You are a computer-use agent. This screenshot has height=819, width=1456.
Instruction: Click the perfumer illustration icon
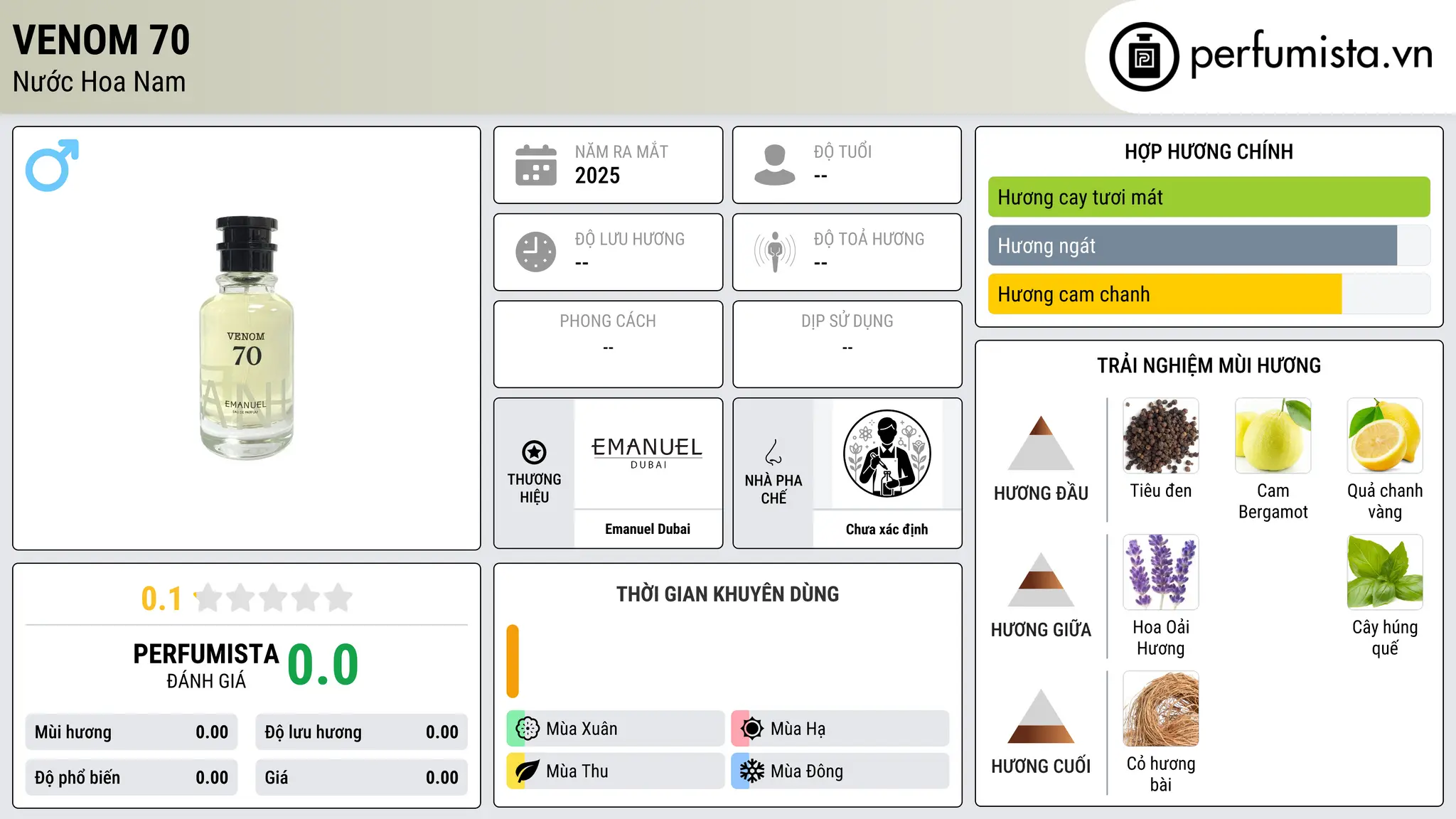point(887,454)
